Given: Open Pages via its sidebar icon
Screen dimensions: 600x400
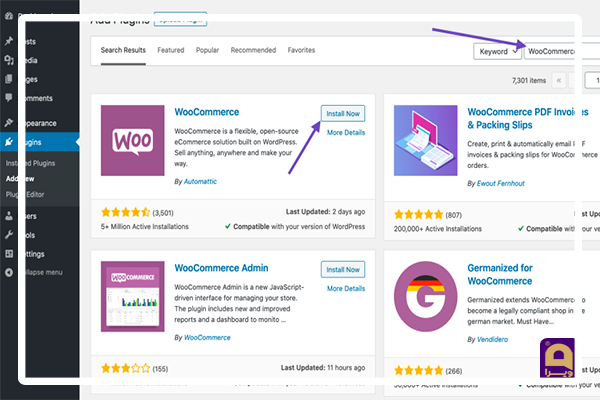Looking at the screenshot, I should click(9, 79).
